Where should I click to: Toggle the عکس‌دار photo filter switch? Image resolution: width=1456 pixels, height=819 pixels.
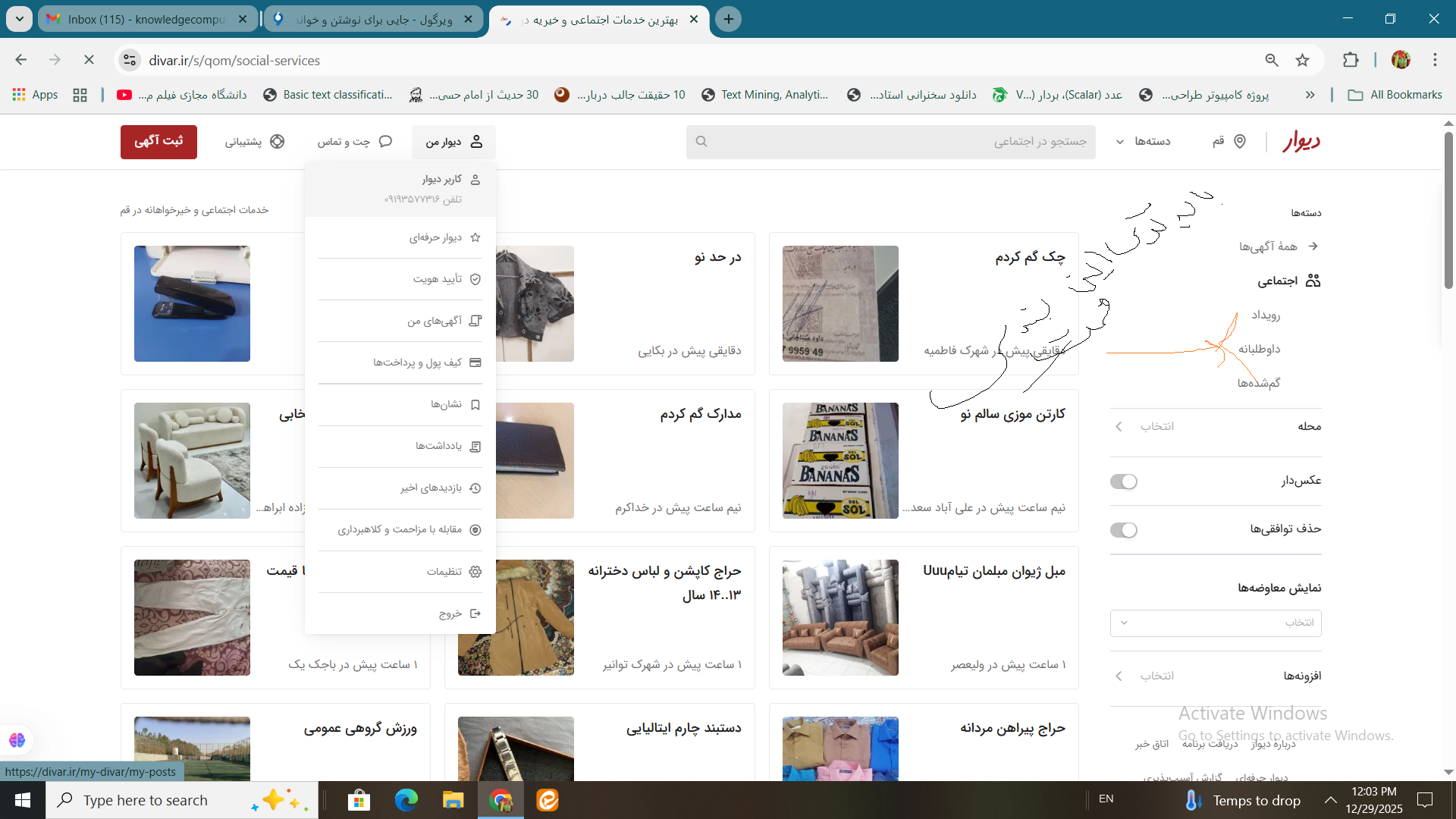click(1123, 482)
